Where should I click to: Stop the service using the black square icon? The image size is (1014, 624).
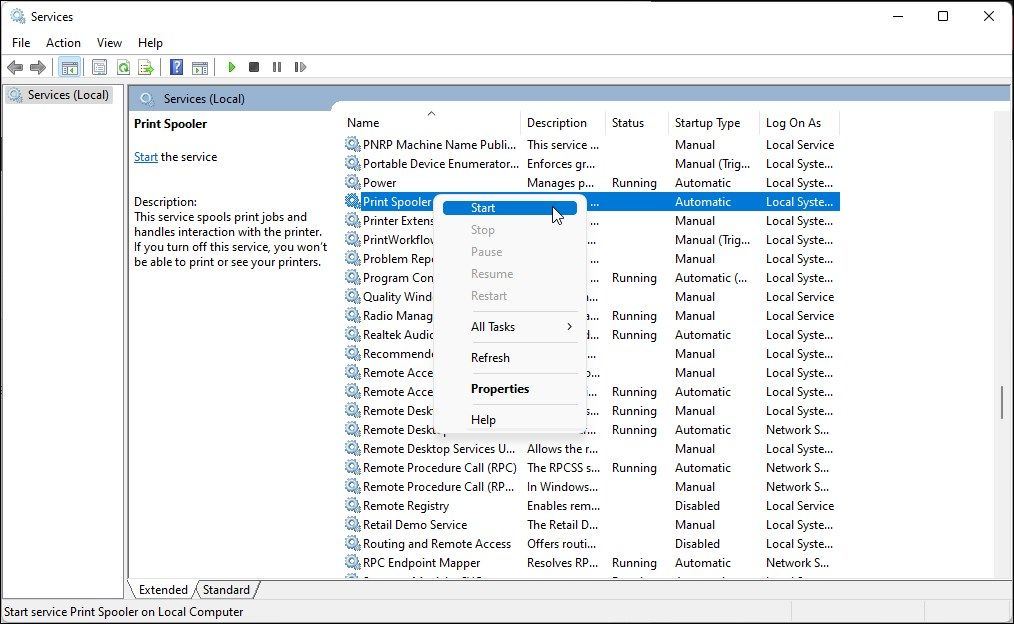255,67
